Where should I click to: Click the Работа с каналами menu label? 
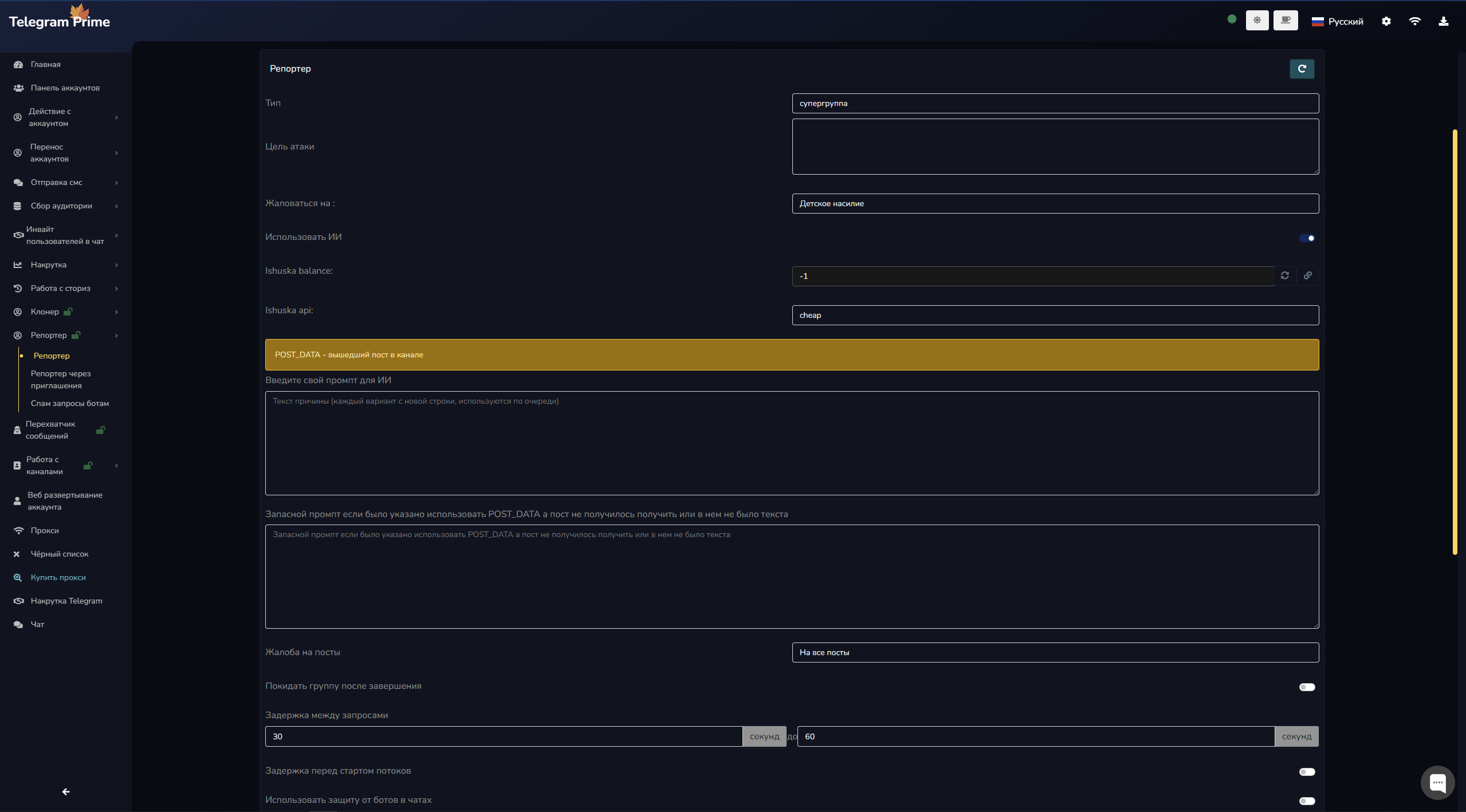[x=45, y=466]
